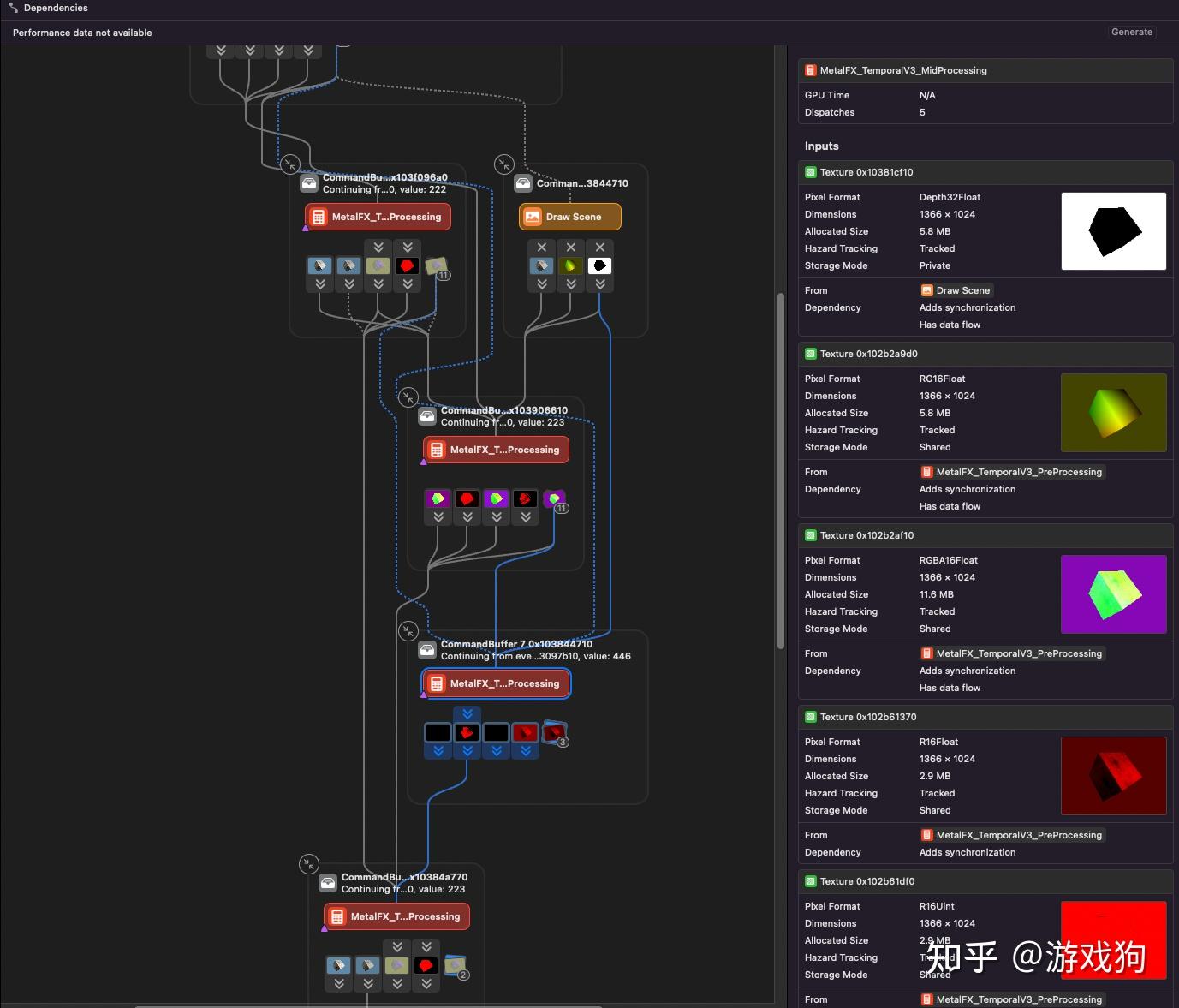Dismiss X above first Draw Scene output texture
This screenshot has height=1008, width=1179.
pos(542,248)
